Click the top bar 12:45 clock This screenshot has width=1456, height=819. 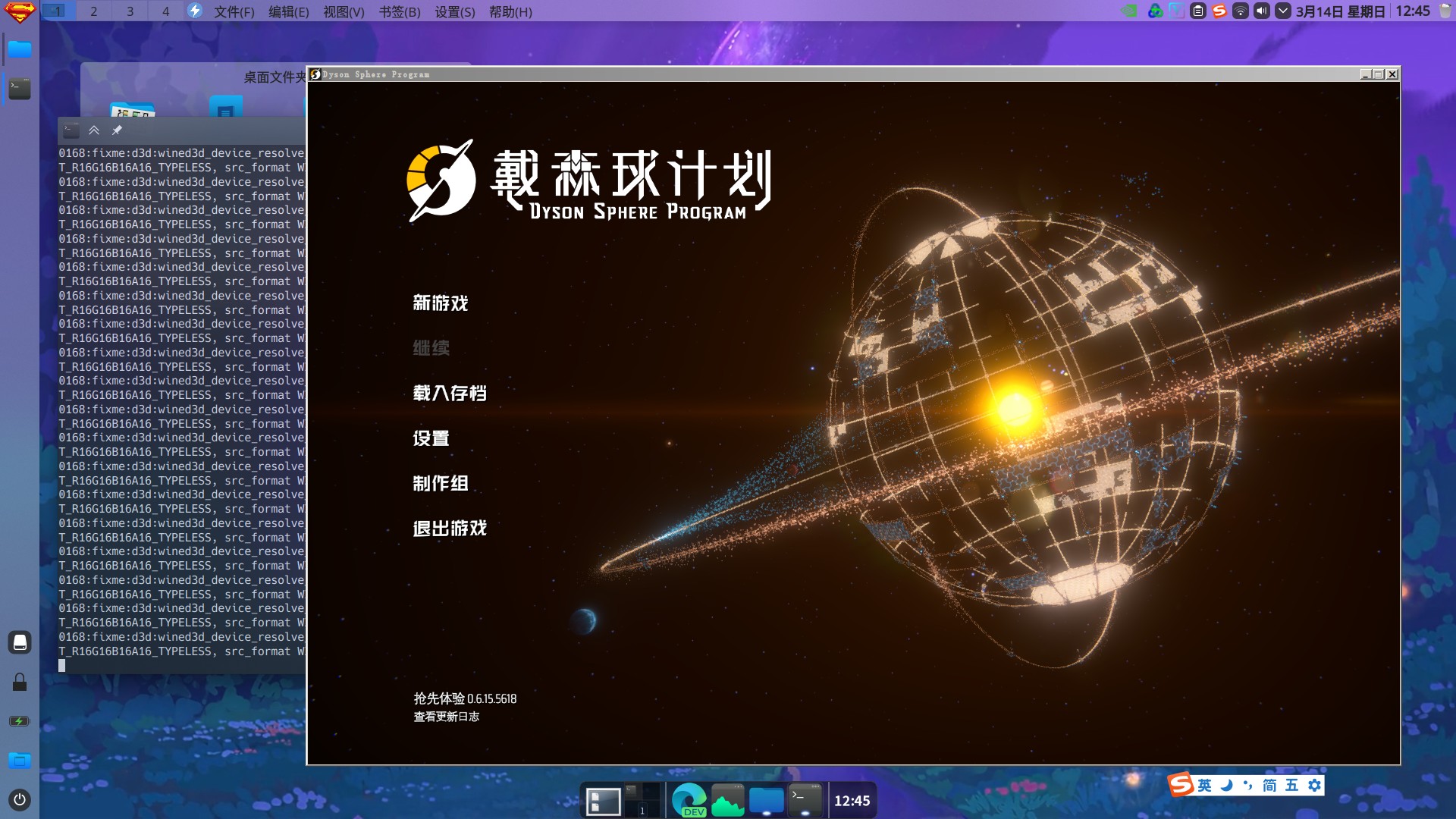pyautogui.click(x=1413, y=11)
